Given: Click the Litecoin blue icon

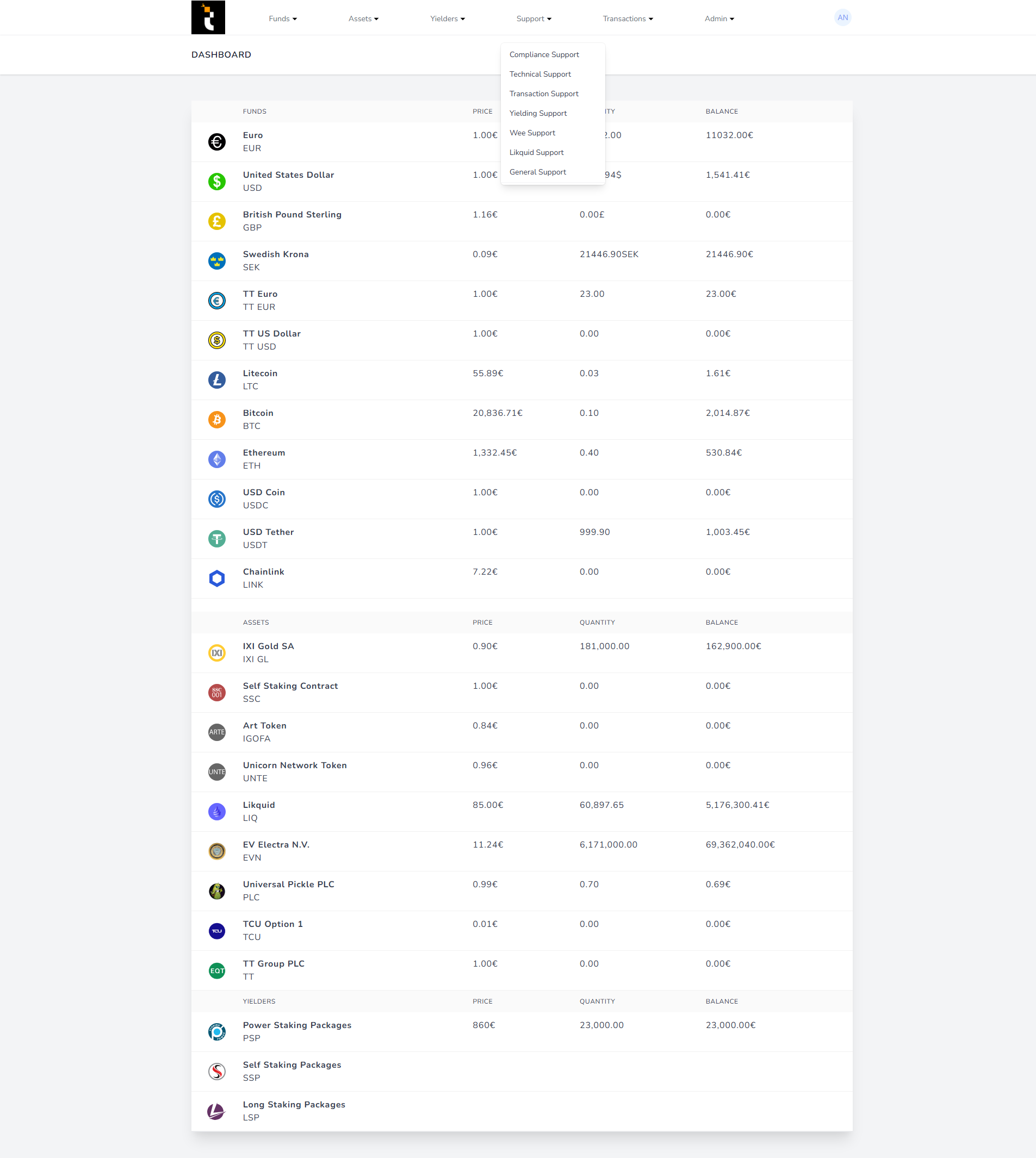Looking at the screenshot, I should tap(217, 380).
